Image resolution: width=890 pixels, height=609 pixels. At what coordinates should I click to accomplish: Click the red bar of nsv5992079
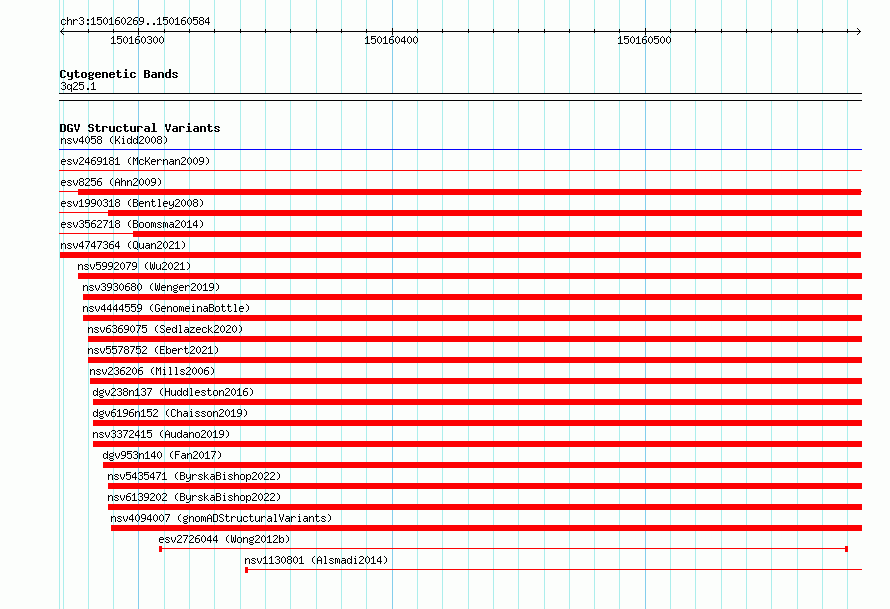pyautogui.click(x=470, y=276)
